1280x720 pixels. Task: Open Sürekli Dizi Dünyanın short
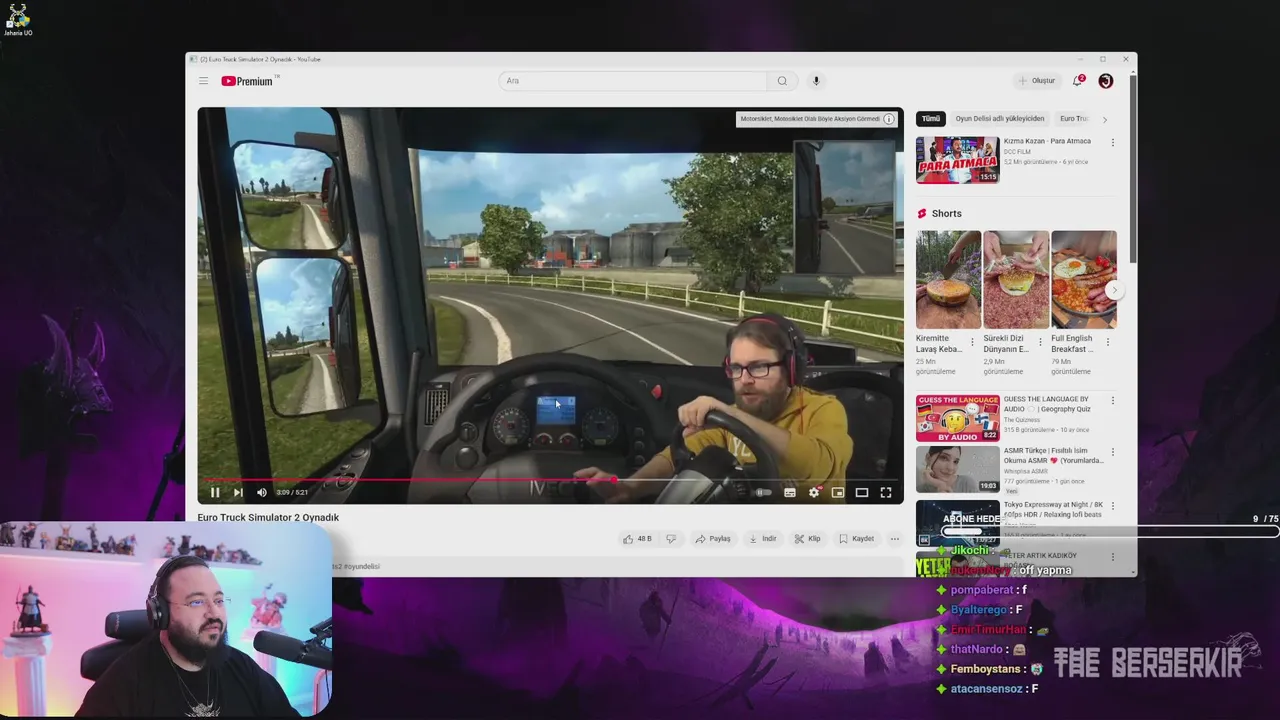(x=1016, y=280)
